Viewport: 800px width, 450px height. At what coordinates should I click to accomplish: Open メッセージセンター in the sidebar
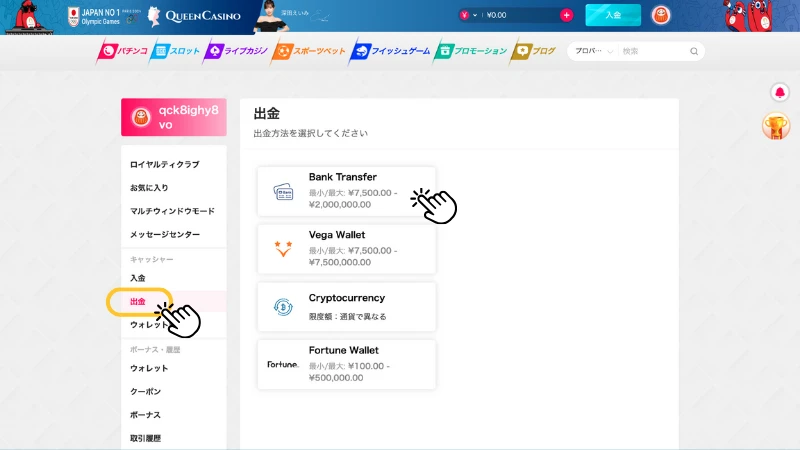click(165, 235)
